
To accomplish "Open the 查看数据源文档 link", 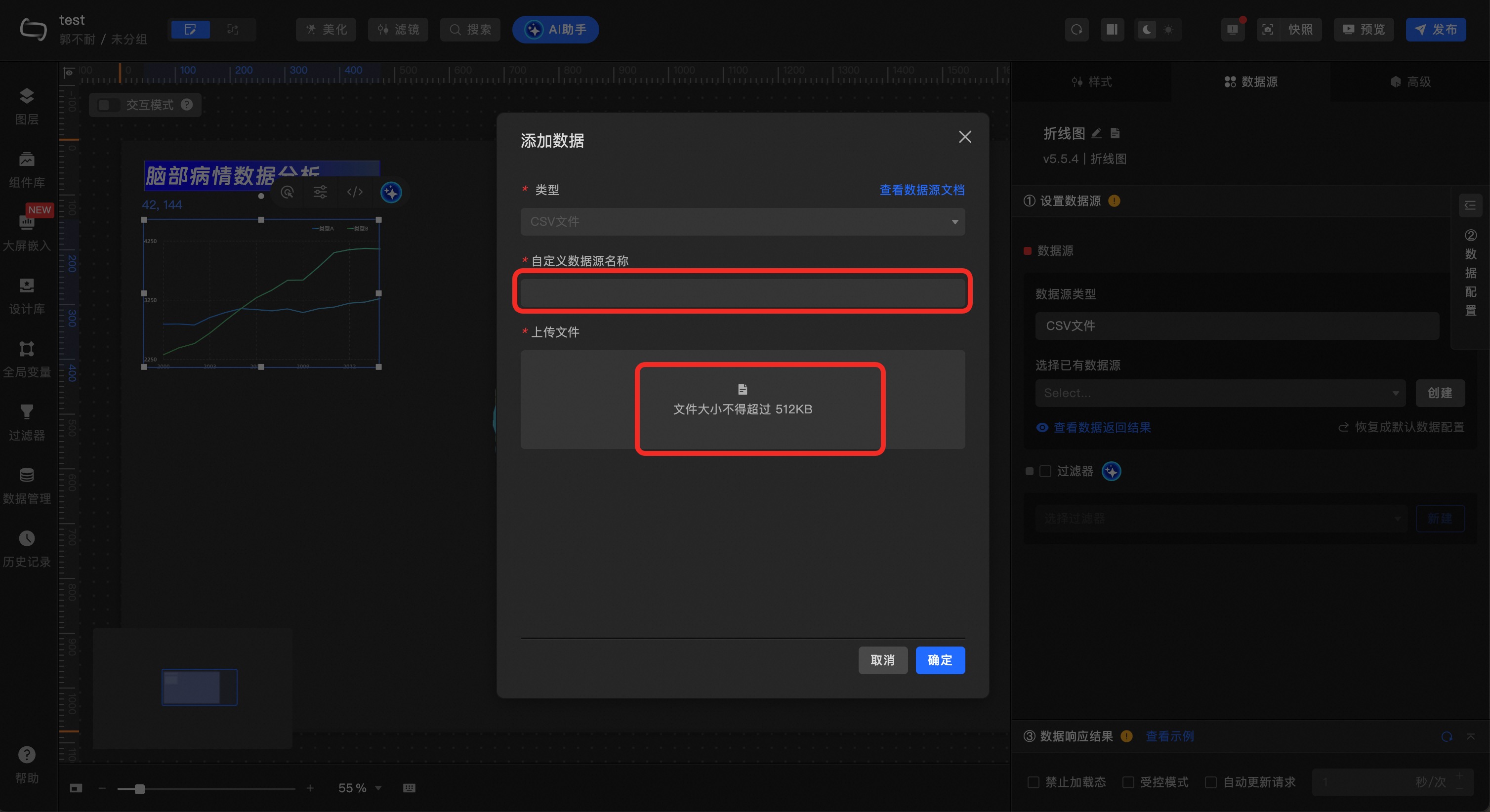I will tap(921, 190).
